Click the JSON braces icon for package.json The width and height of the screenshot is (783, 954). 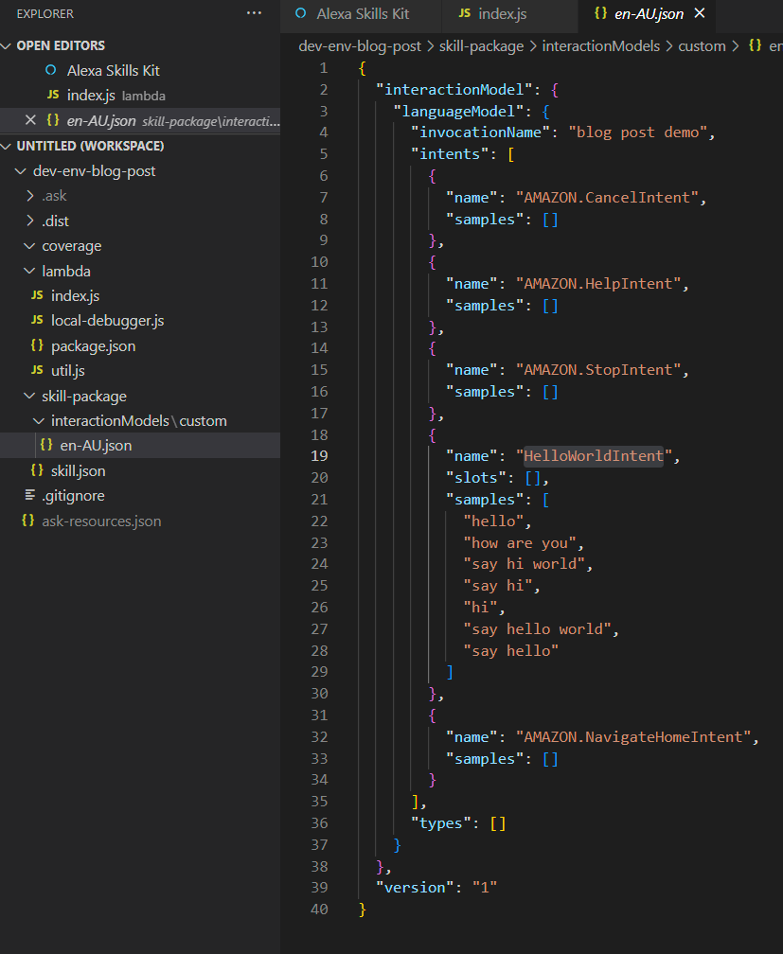point(36,345)
